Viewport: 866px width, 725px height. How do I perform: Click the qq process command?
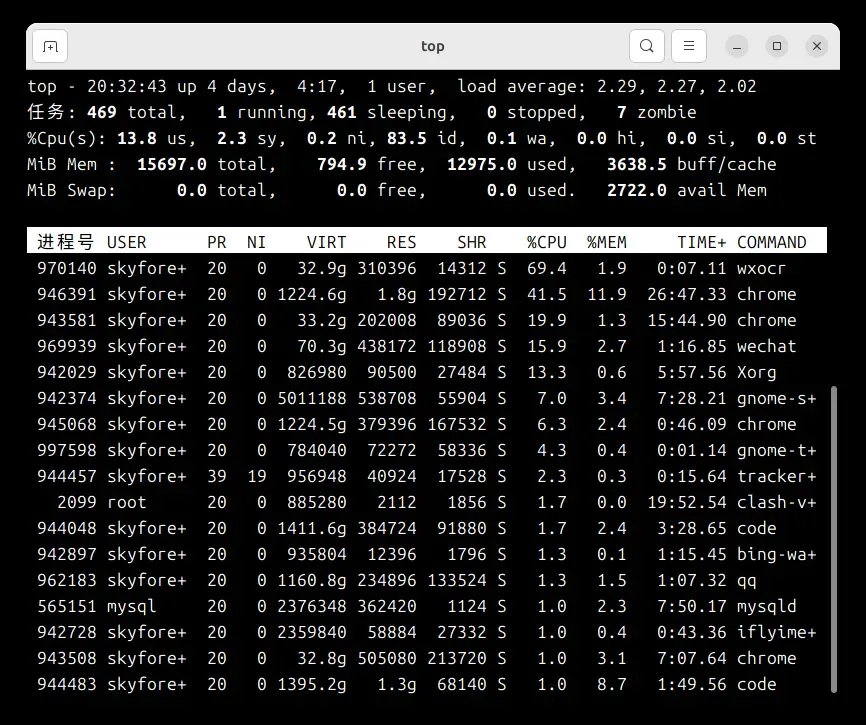point(746,580)
